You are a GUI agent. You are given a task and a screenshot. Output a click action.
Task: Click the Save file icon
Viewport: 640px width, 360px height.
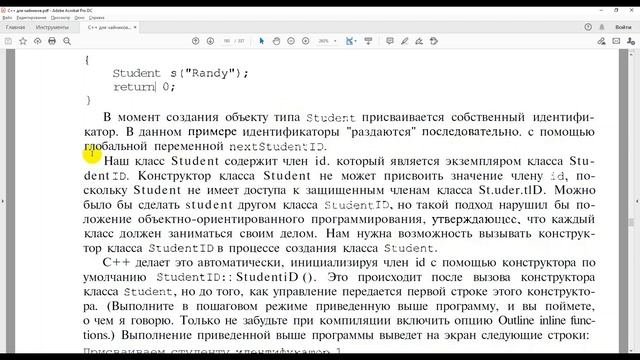click(x=8, y=41)
